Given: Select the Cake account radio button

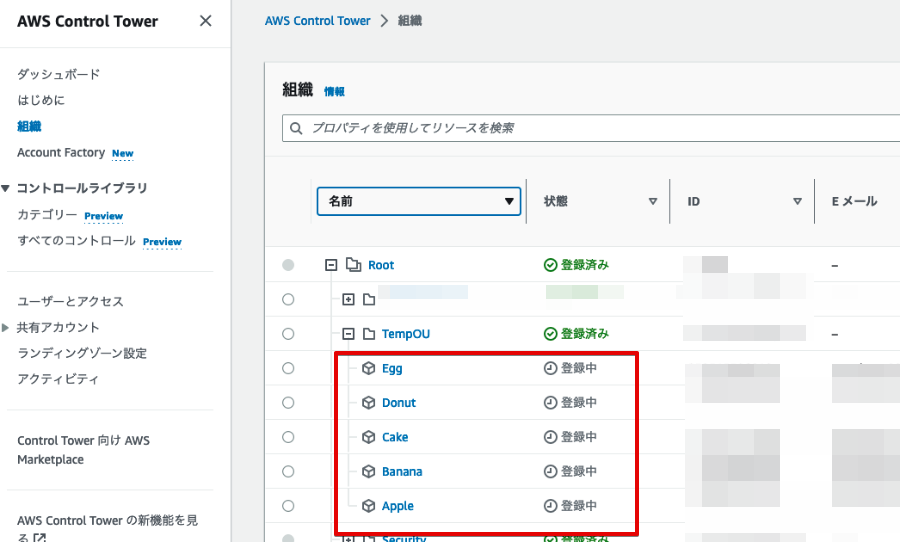Looking at the screenshot, I should (x=288, y=437).
